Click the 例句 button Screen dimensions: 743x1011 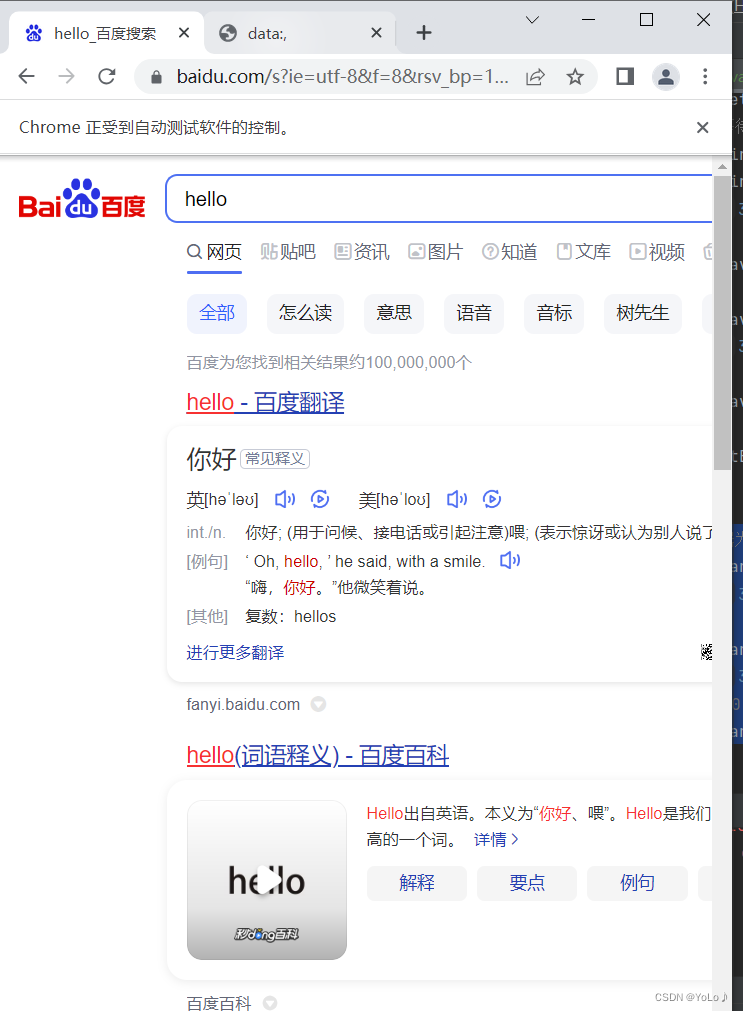point(637,883)
